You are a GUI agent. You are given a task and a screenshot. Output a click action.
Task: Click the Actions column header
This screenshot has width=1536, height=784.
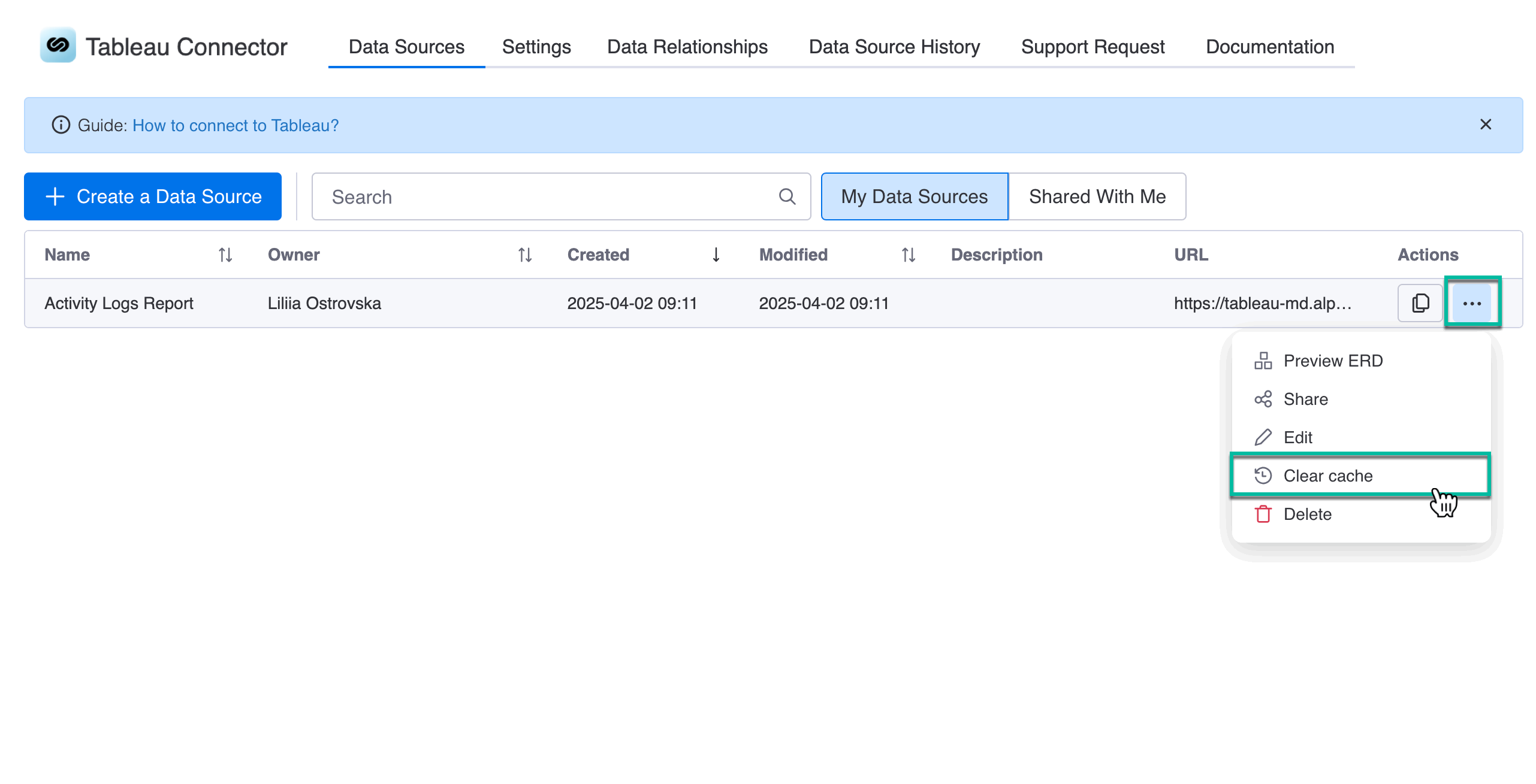tap(1428, 255)
